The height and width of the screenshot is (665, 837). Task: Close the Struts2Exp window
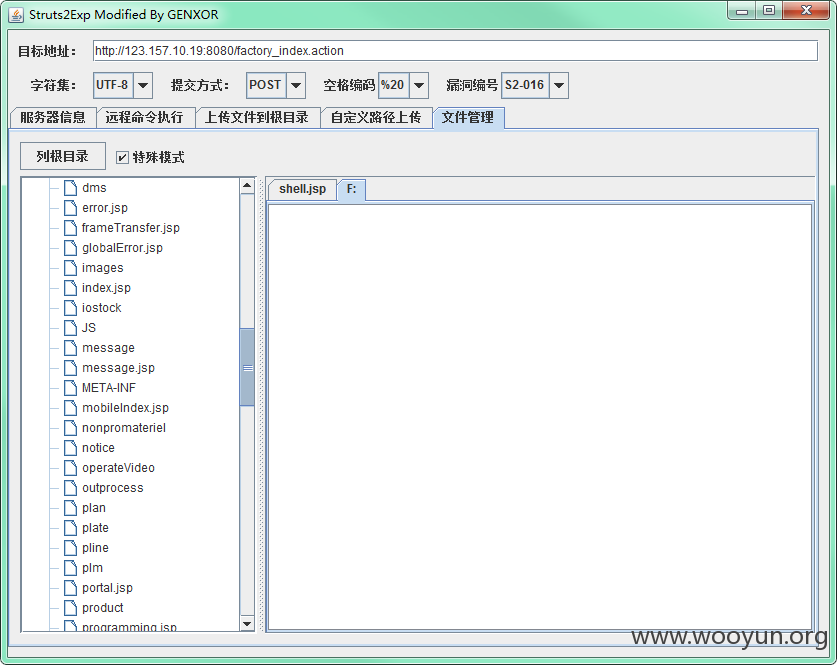click(x=806, y=11)
